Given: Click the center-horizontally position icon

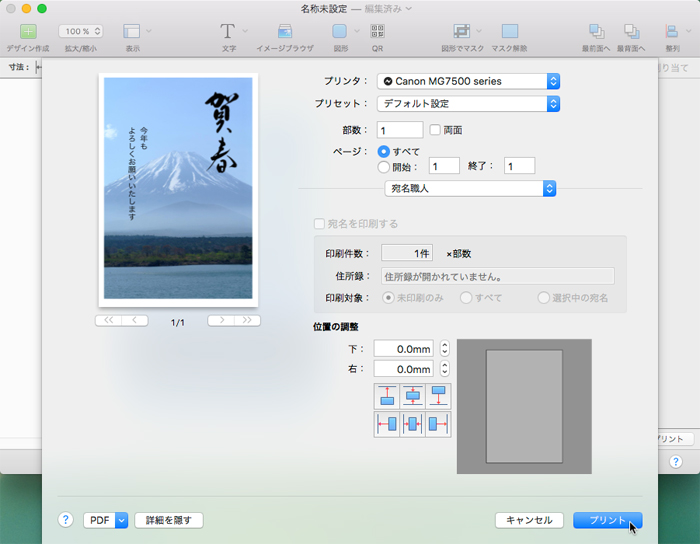Looking at the screenshot, I should click(x=412, y=423).
